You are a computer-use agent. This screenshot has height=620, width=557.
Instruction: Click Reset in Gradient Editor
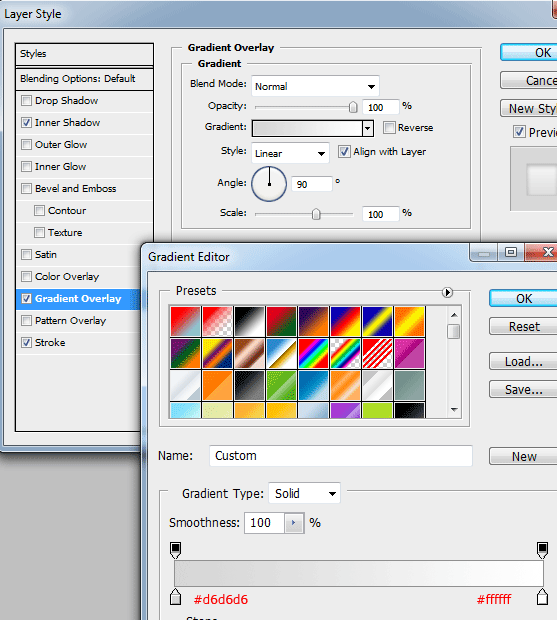pyautogui.click(x=523, y=327)
